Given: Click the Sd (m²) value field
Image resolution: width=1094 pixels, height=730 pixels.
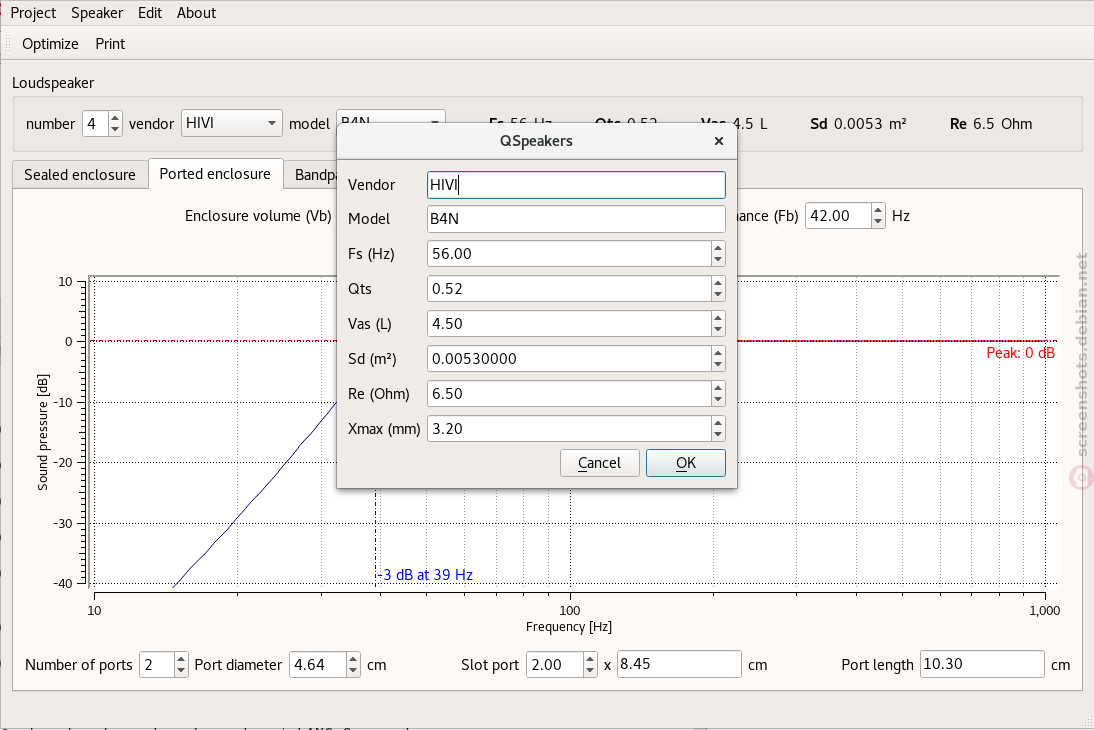Looking at the screenshot, I should point(569,359).
